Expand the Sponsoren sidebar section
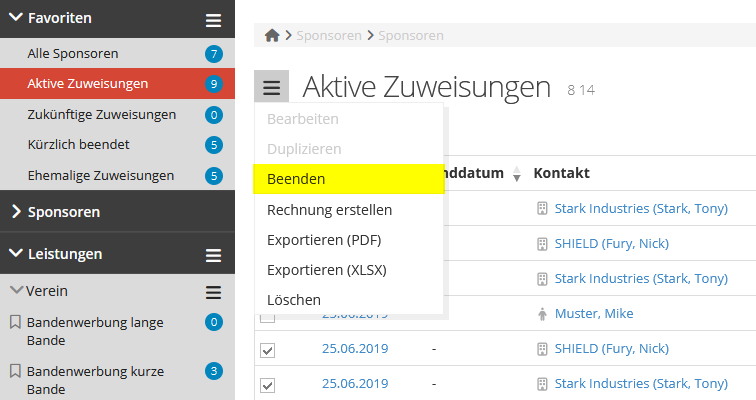Screen dimensions: 756x400 [15, 212]
